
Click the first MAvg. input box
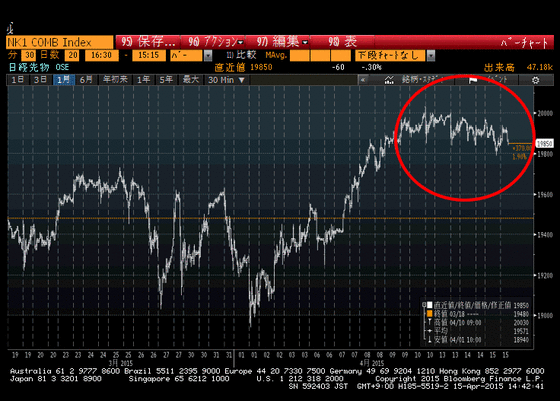(300, 55)
